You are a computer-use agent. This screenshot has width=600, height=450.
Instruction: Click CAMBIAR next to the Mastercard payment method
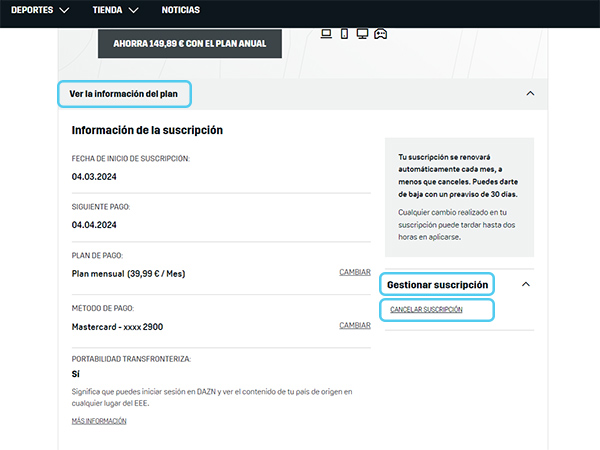click(x=355, y=325)
